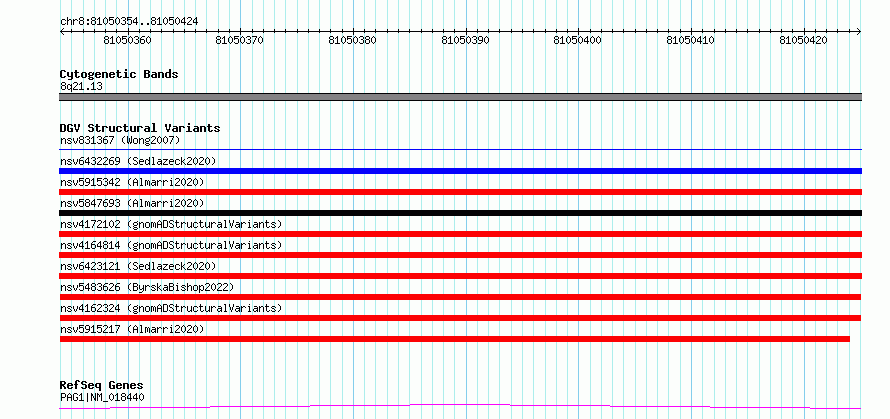Click the RefSeq Genes track heading
Image resolution: width=890 pixels, height=419 pixels.
point(101,386)
